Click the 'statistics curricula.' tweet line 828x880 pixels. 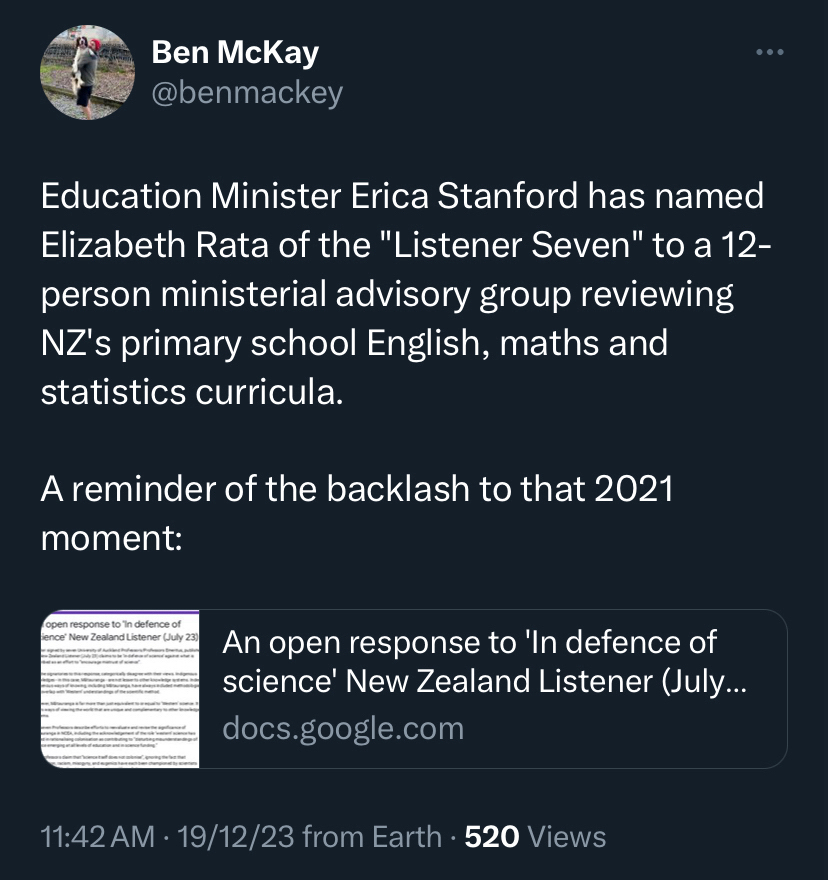coord(192,391)
